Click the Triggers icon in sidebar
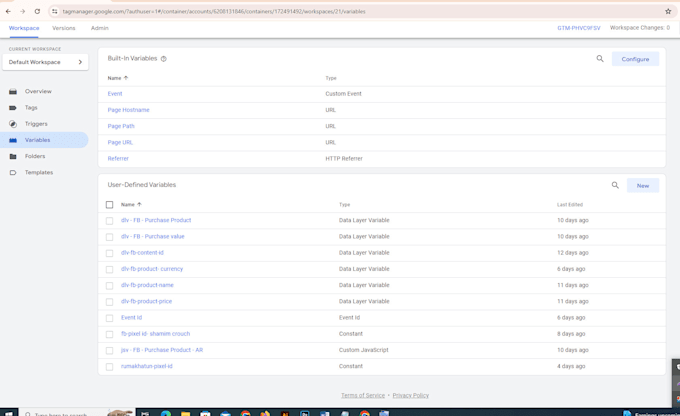Viewport: 680px width, 416px height. tap(13, 124)
